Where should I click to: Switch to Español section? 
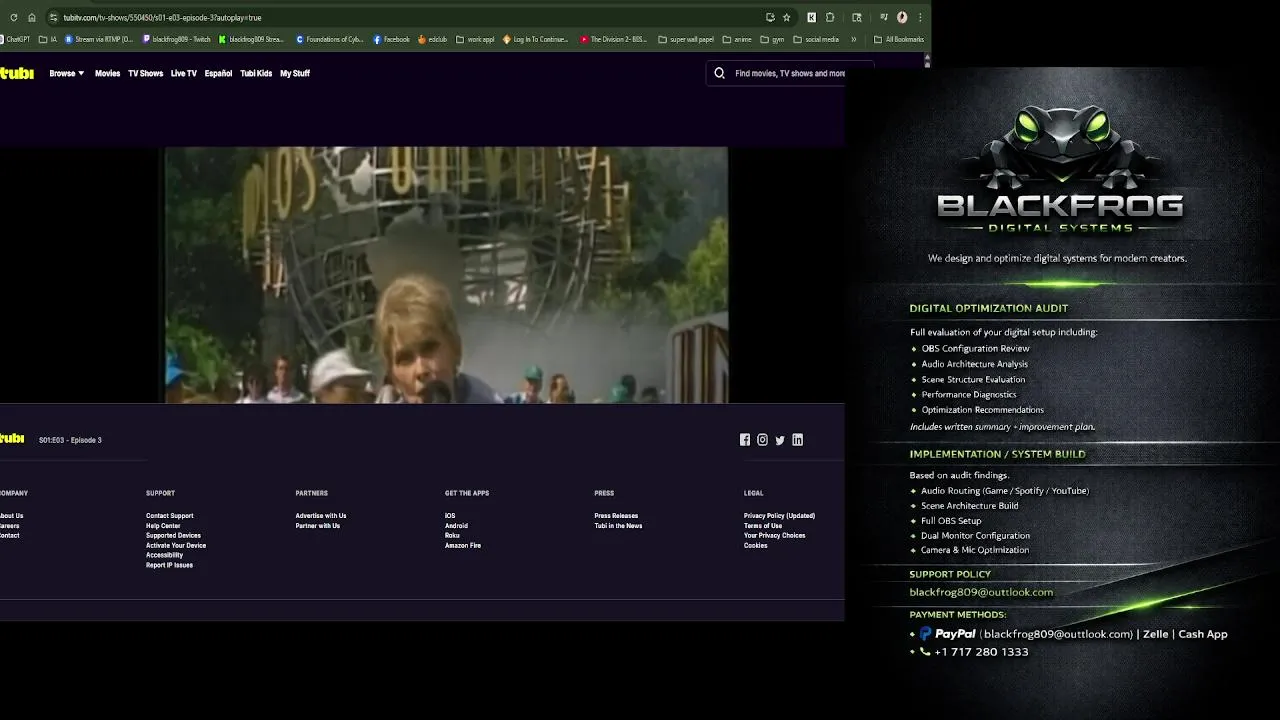(x=218, y=73)
